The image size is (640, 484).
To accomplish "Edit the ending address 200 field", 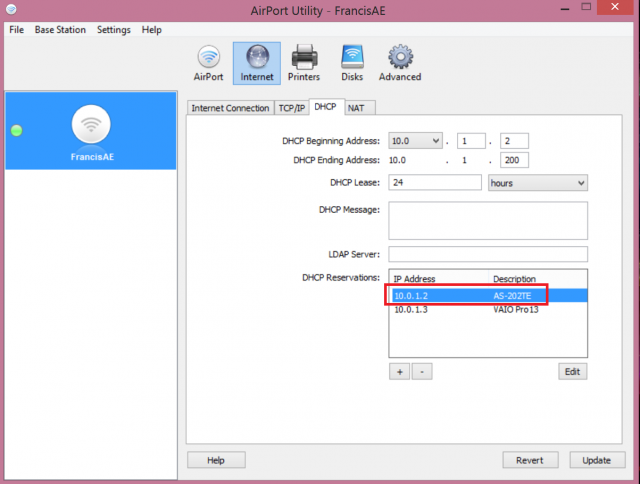I will click(x=514, y=160).
